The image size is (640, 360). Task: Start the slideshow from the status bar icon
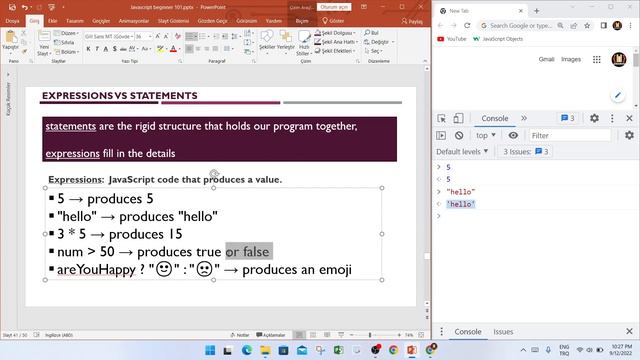341,335
